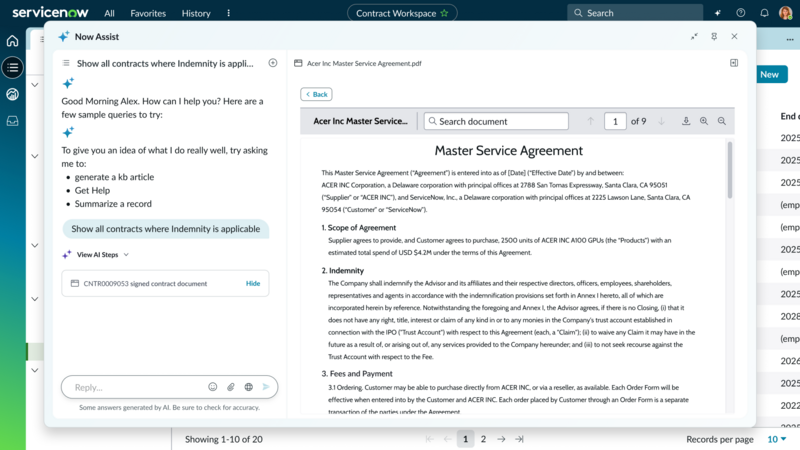Pin the Now Assist panel

(x=714, y=36)
